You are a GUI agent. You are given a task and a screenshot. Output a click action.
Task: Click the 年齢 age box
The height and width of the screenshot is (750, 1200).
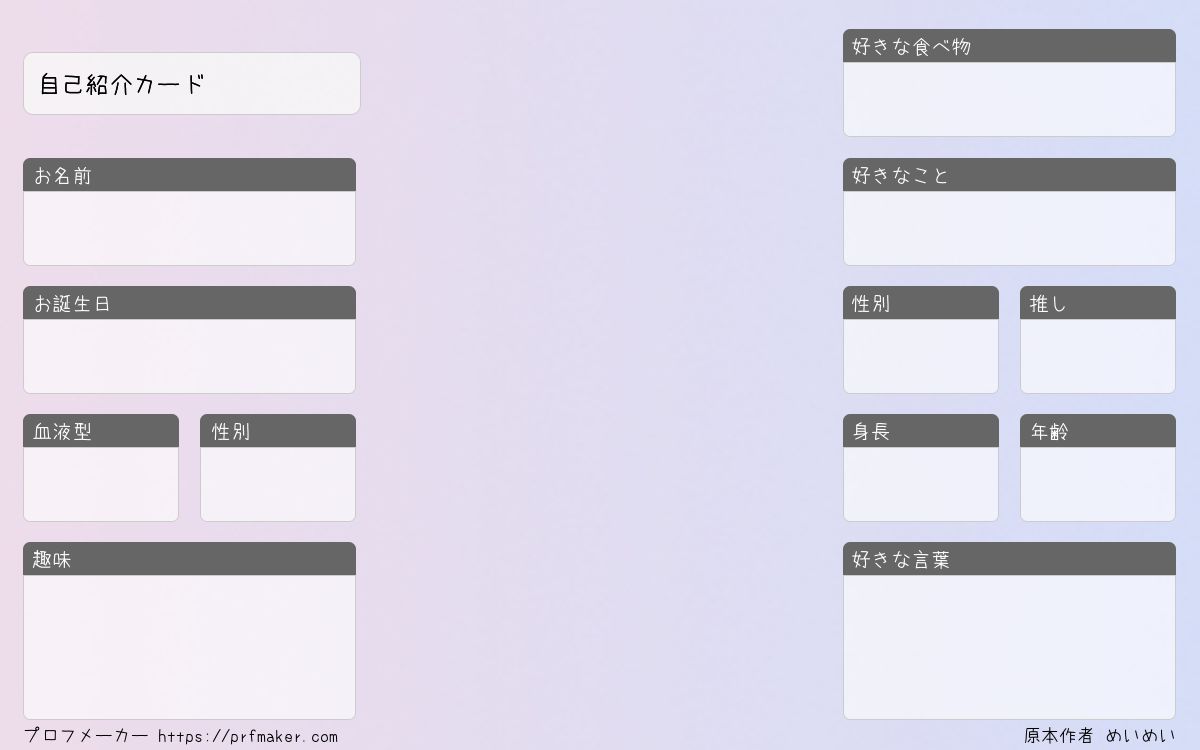(1098, 484)
